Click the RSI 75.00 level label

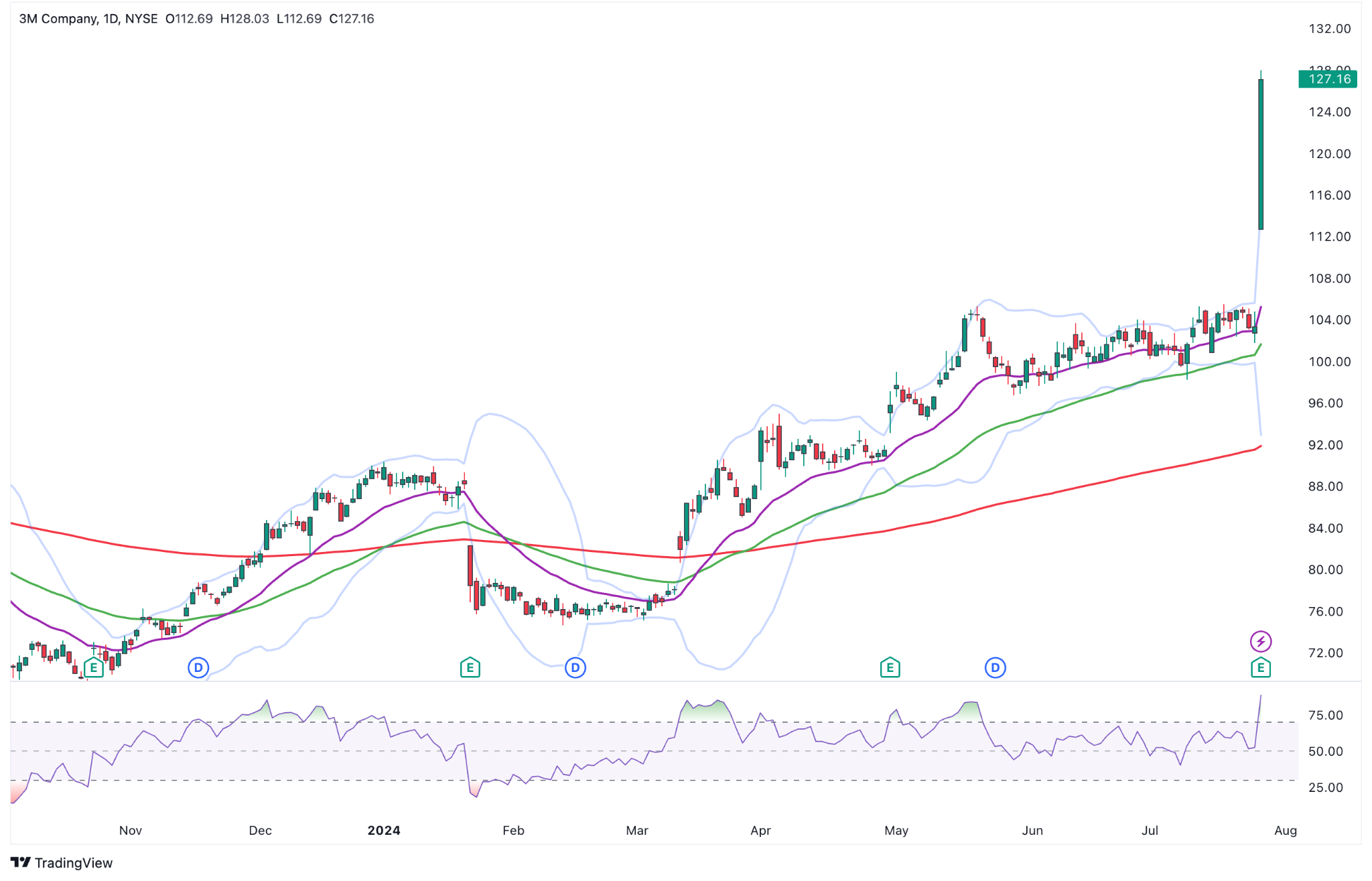pos(1326,715)
